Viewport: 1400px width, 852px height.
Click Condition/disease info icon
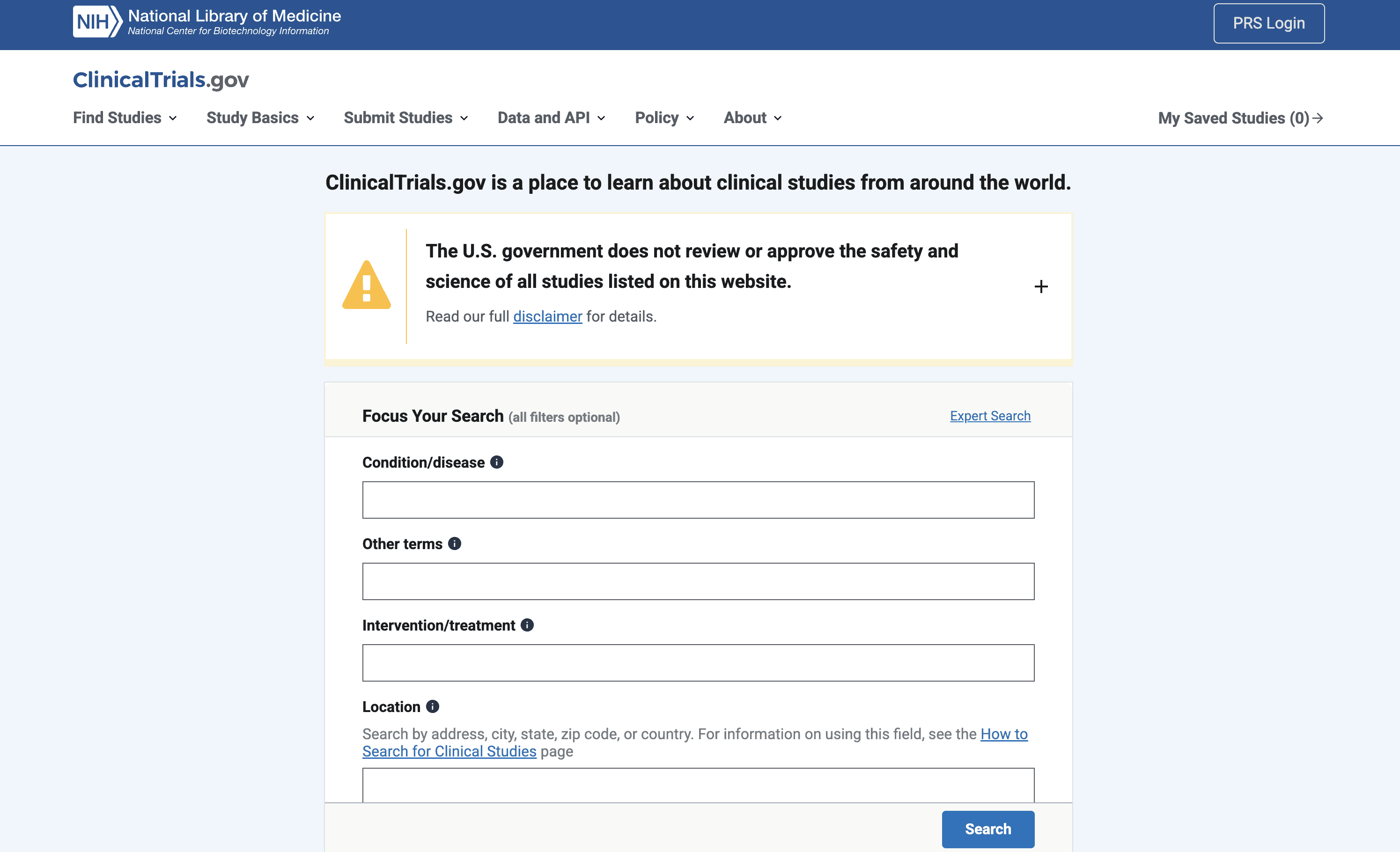pyautogui.click(x=497, y=462)
